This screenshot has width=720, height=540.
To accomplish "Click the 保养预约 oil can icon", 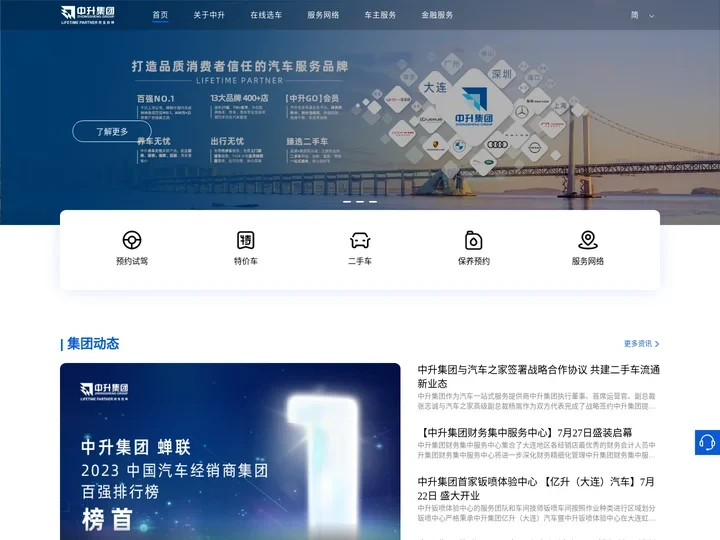I will pyautogui.click(x=473, y=240).
